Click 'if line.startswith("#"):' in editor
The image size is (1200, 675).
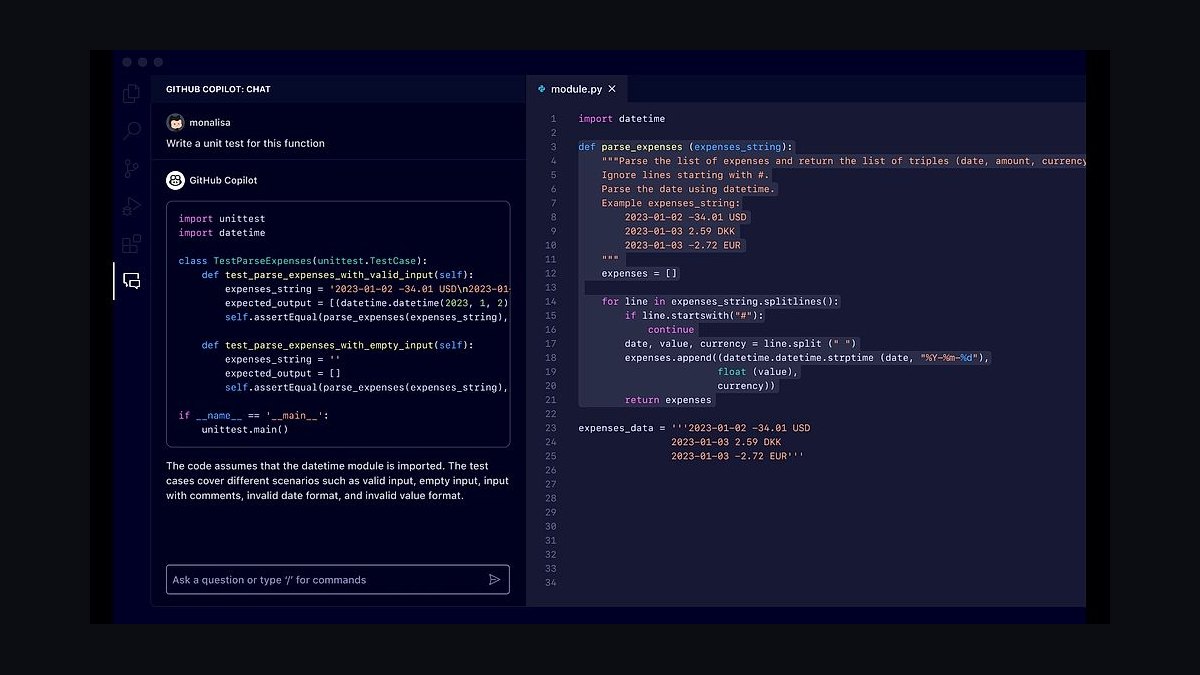click(x=695, y=315)
